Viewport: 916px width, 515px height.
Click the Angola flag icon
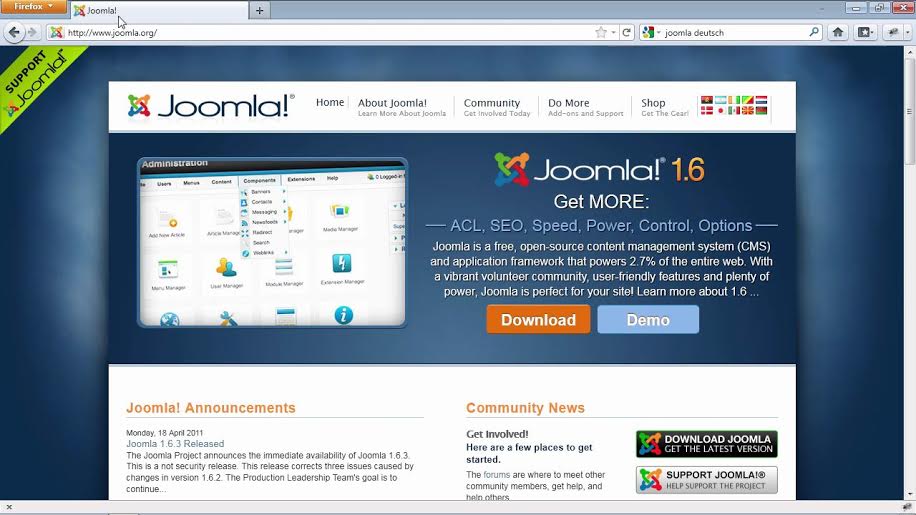(x=707, y=100)
